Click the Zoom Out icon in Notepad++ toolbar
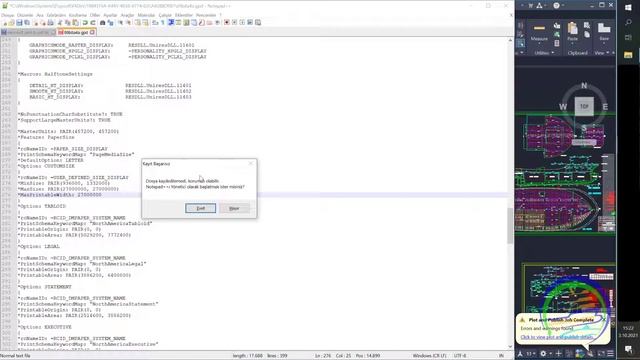The height and width of the screenshot is (360, 640). [129, 22]
